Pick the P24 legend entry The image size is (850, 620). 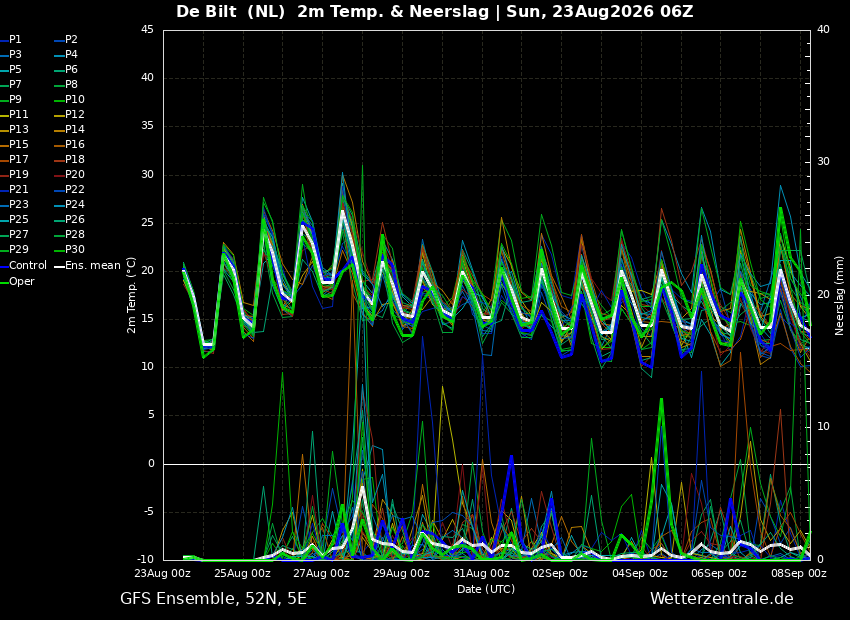click(75, 204)
